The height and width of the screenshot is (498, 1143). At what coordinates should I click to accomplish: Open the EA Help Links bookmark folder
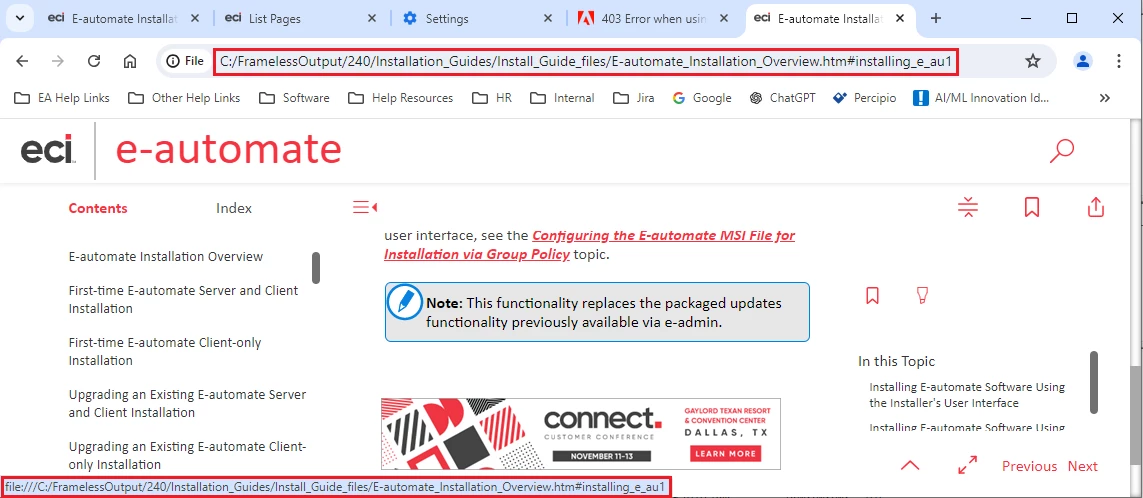62,98
